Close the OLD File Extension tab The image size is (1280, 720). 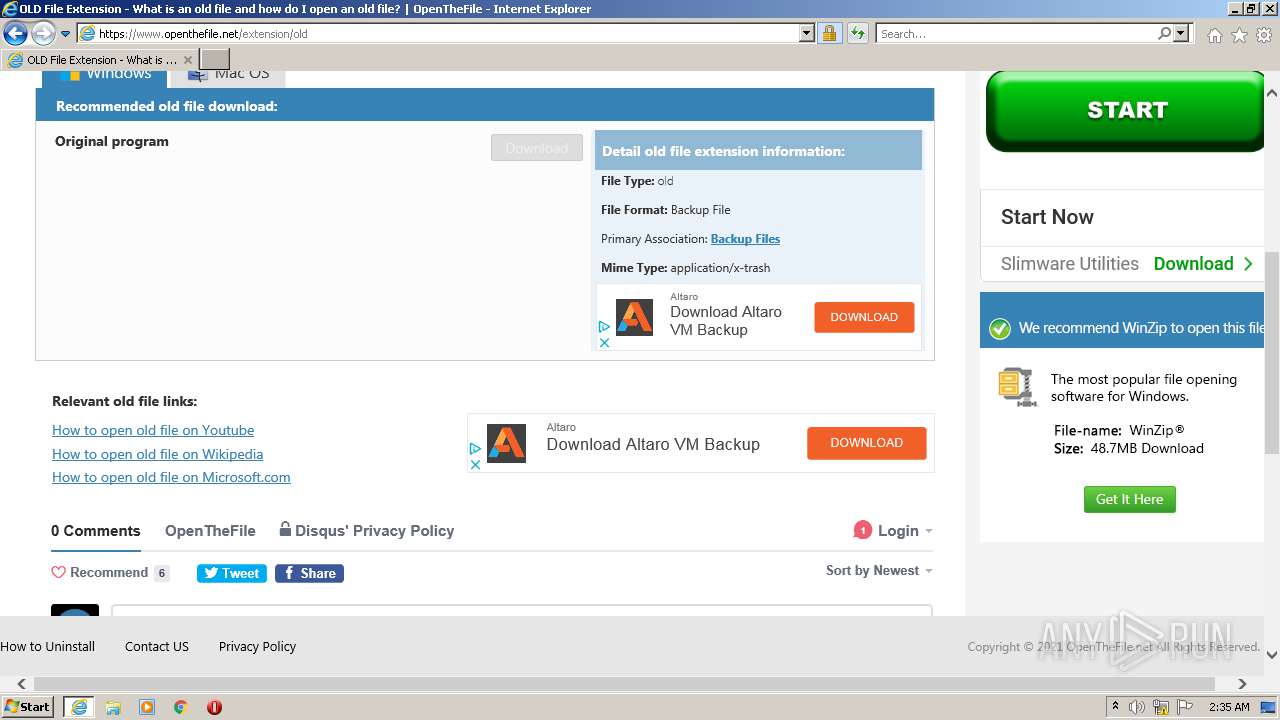187,60
